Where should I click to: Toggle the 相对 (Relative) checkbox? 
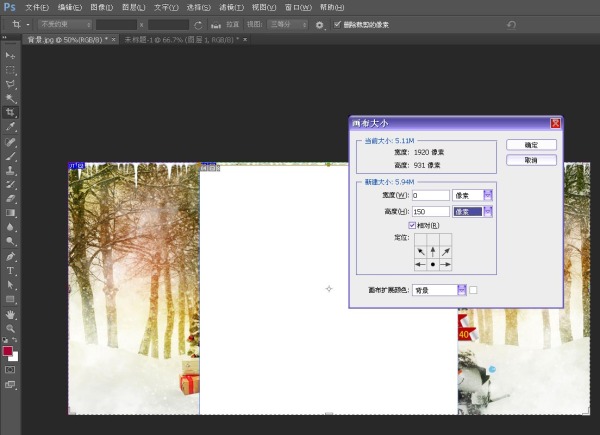[x=413, y=225]
